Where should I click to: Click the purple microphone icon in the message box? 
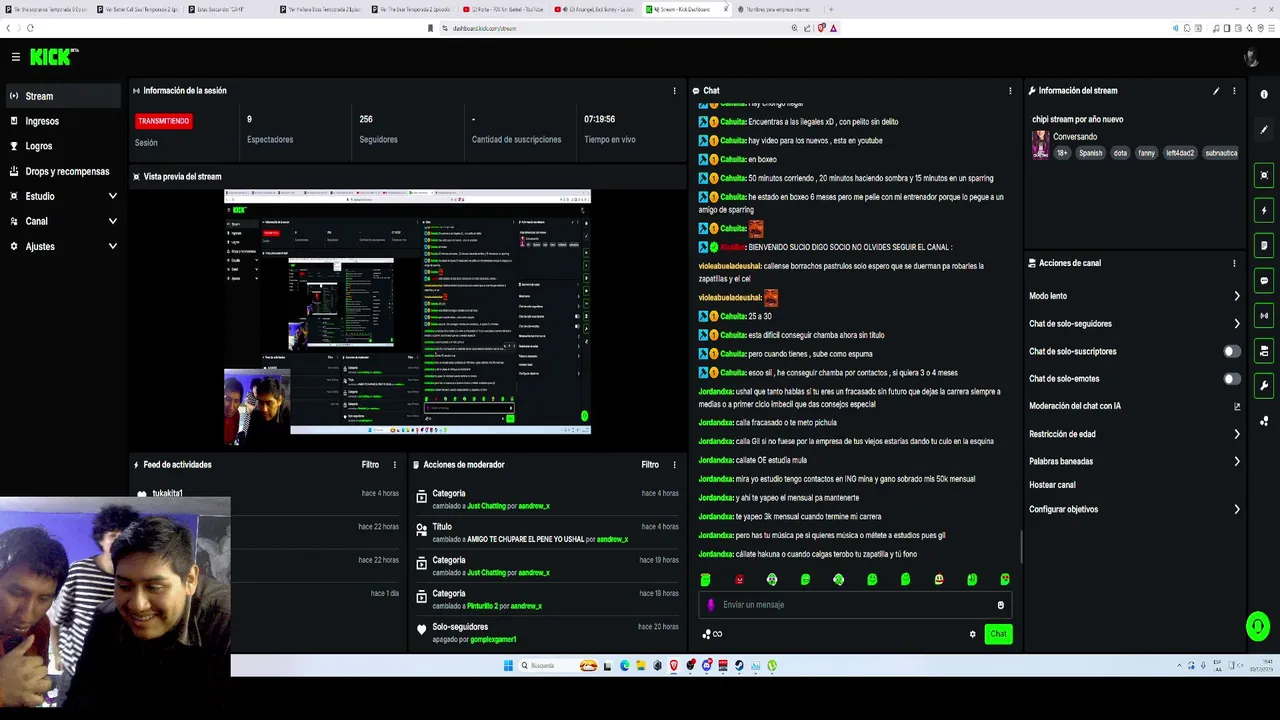tap(711, 605)
